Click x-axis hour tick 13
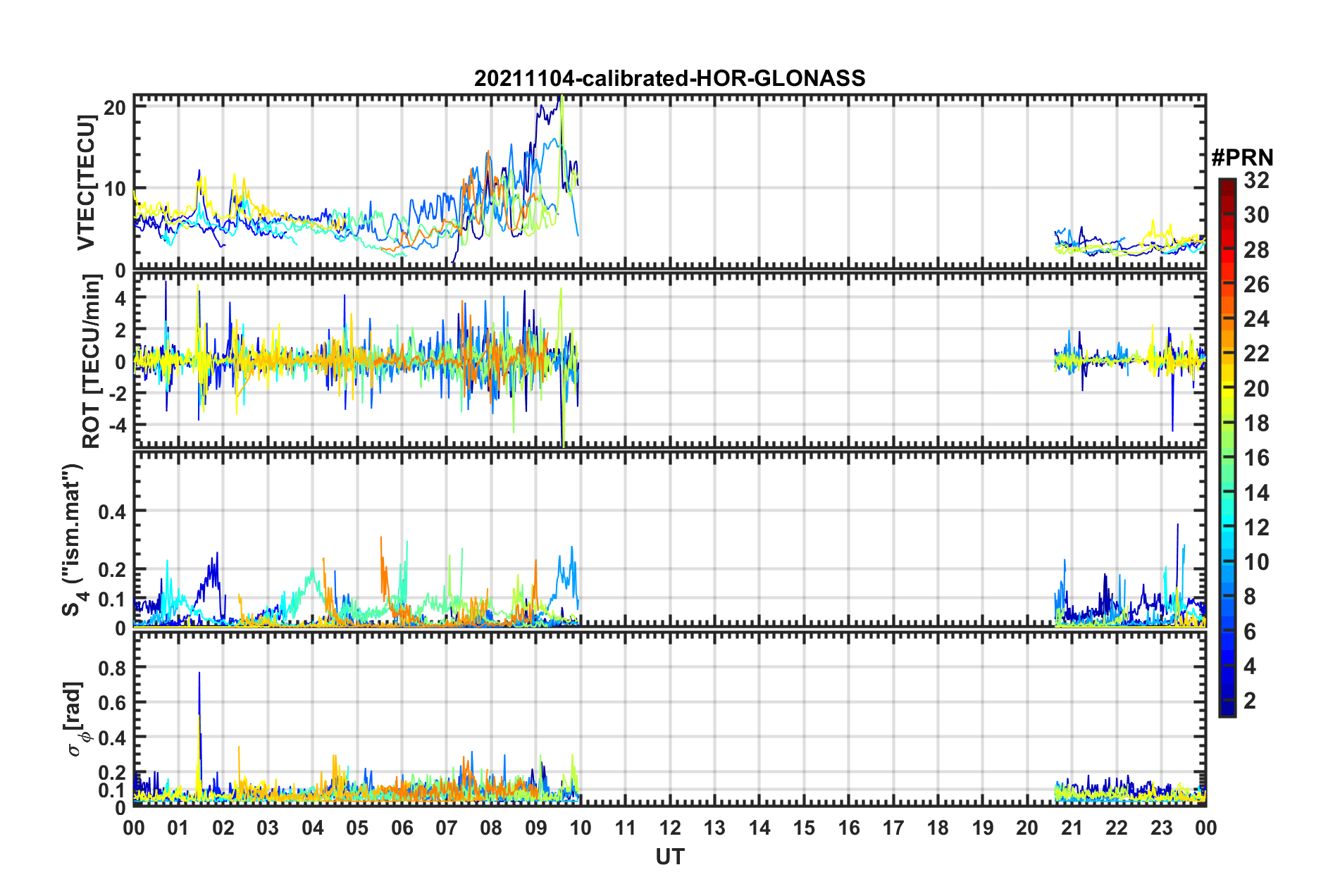1340x896 pixels. click(714, 828)
